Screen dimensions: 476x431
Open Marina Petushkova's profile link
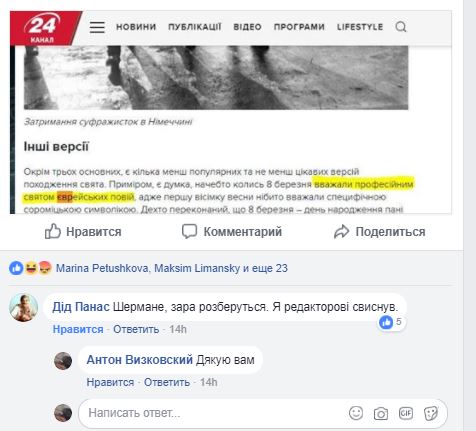[102, 268]
